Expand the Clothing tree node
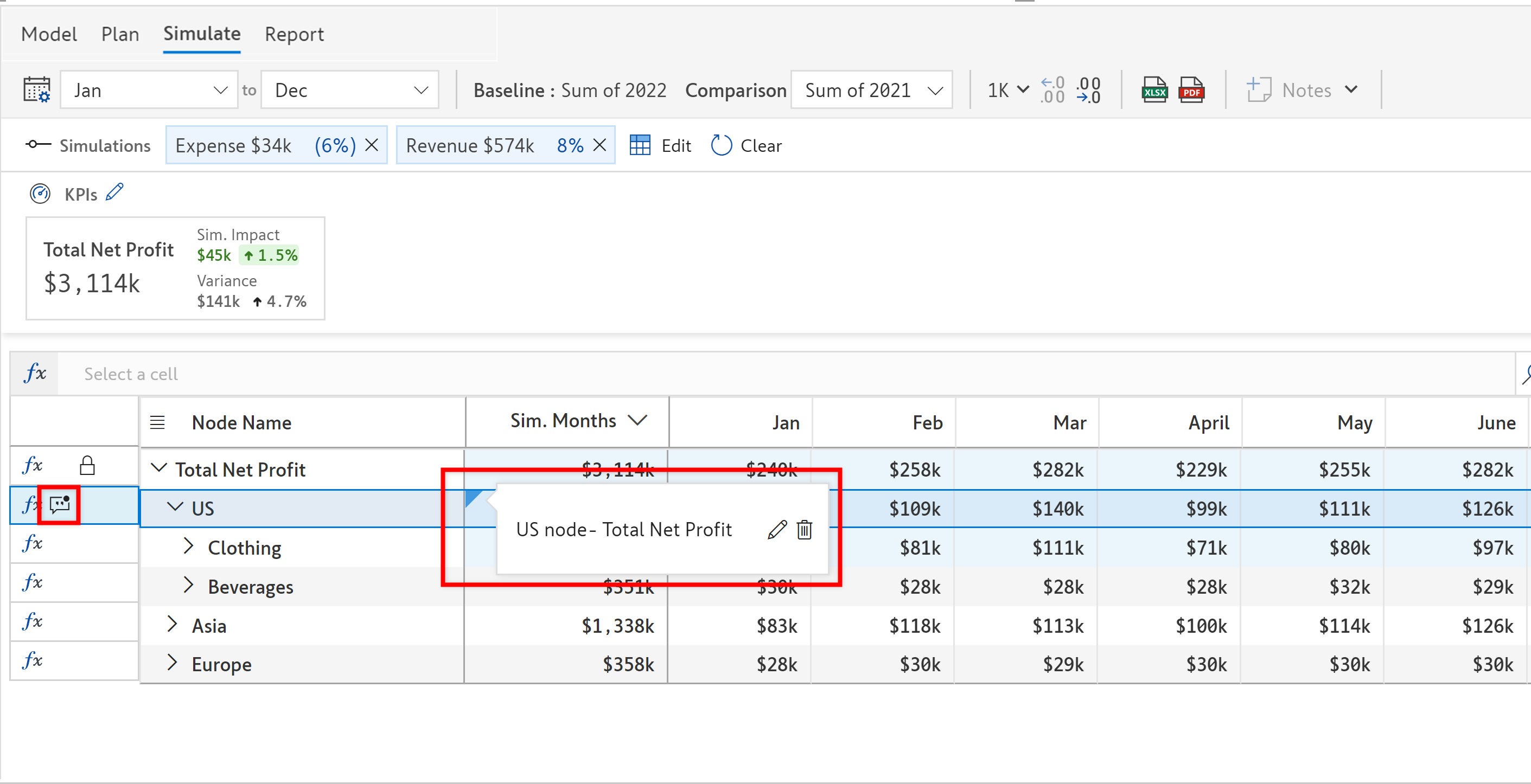 (188, 547)
